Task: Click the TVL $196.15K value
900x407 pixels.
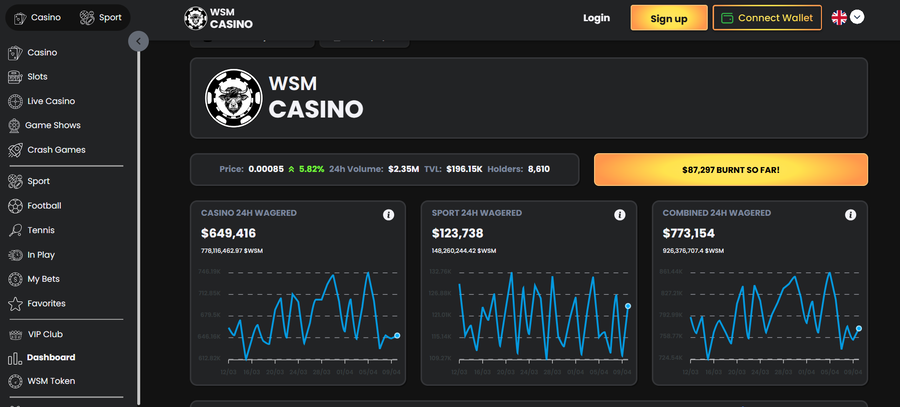Action: [464, 169]
